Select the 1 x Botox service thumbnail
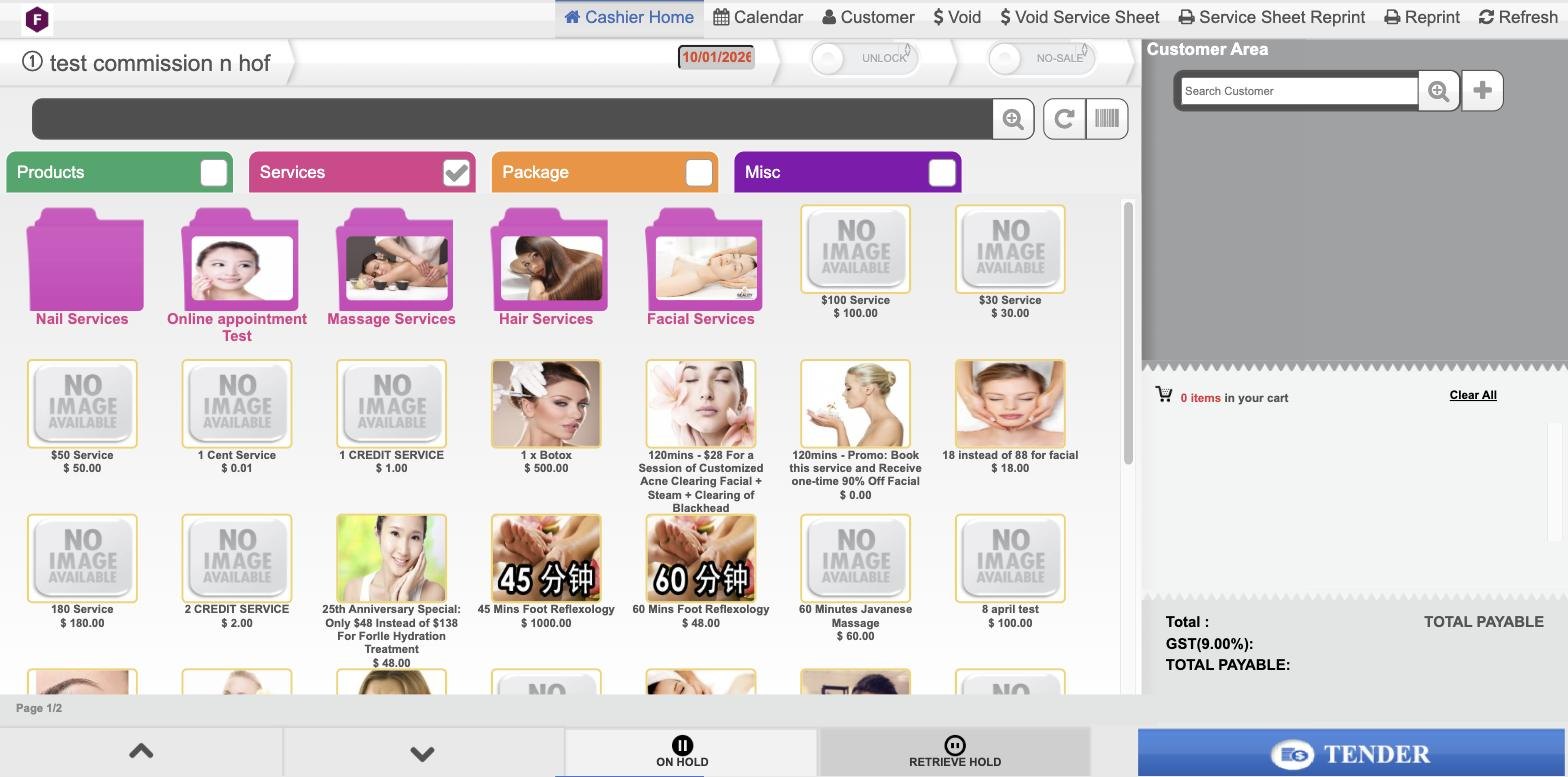1568x777 pixels. coord(546,405)
